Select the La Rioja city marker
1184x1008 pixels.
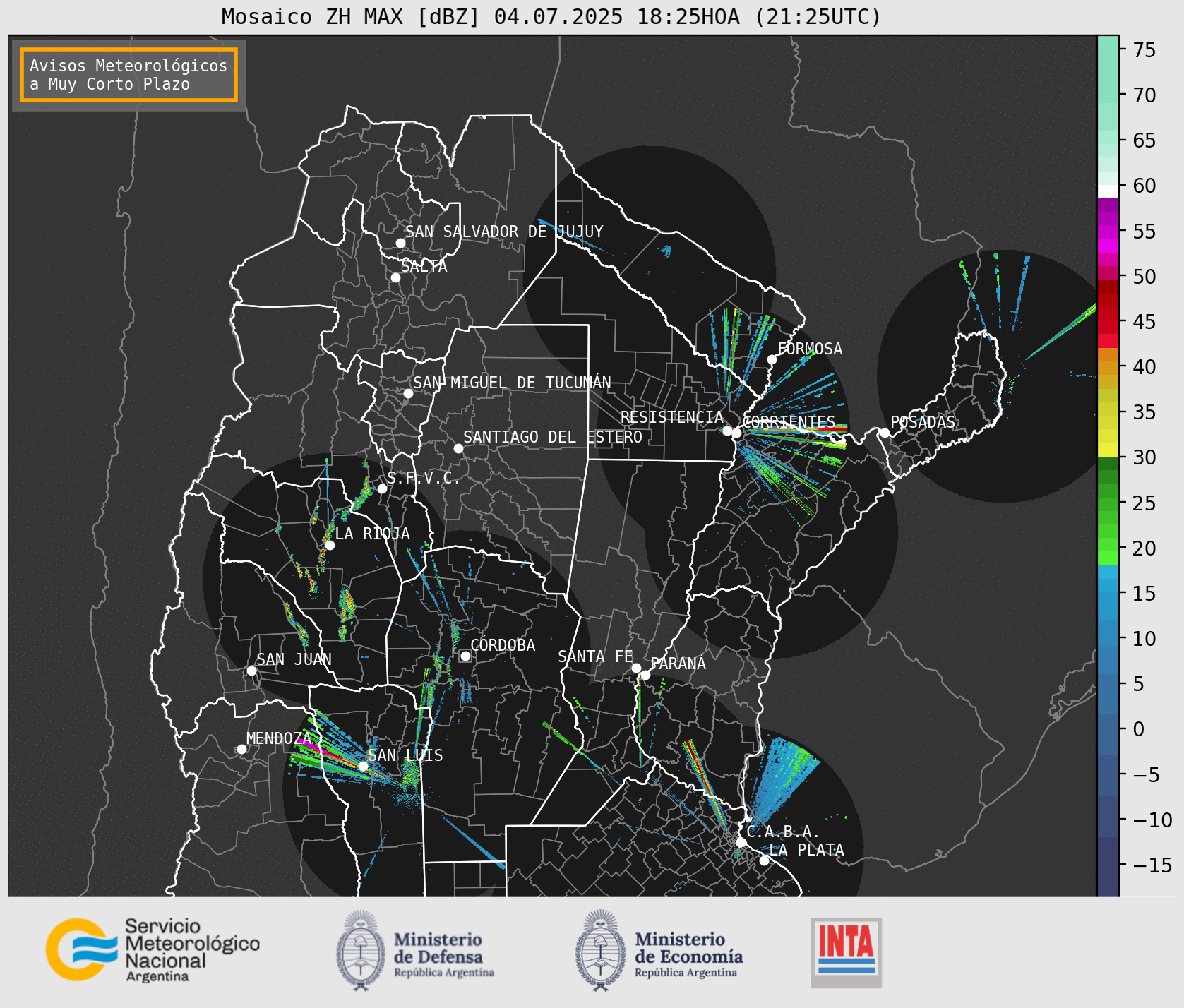pyautogui.click(x=330, y=545)
